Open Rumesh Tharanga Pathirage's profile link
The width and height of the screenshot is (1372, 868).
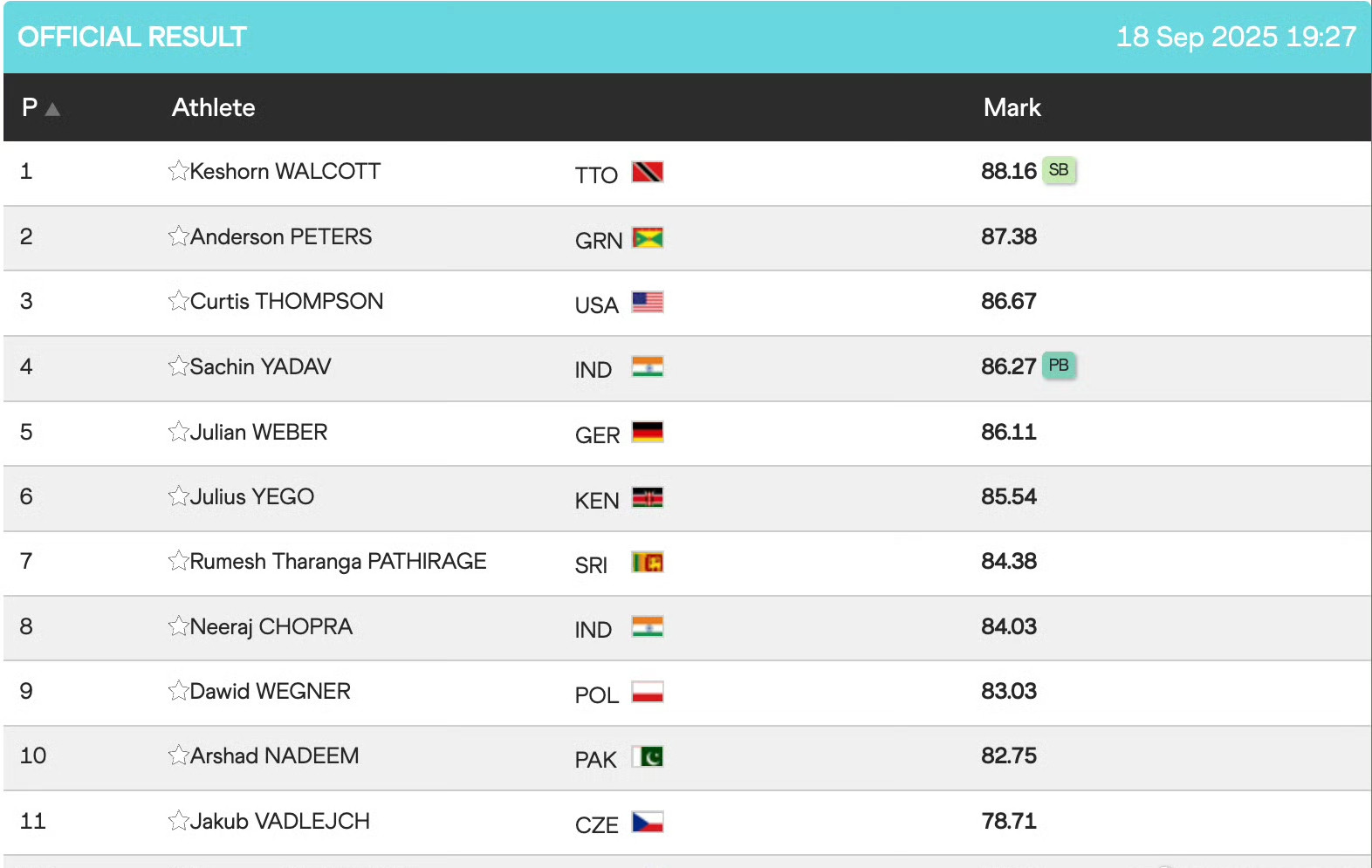pos(338,562)
